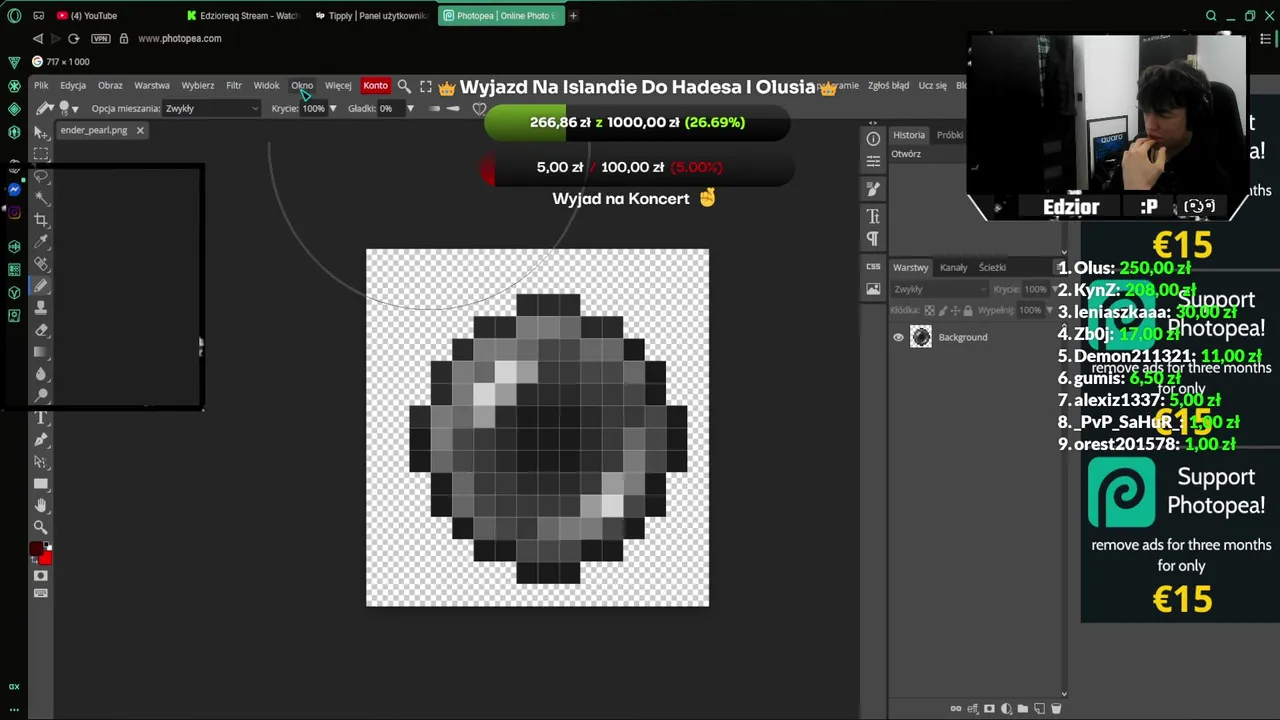Click Background layer thumbnail
1280x720 pixels.
[921, 337]
